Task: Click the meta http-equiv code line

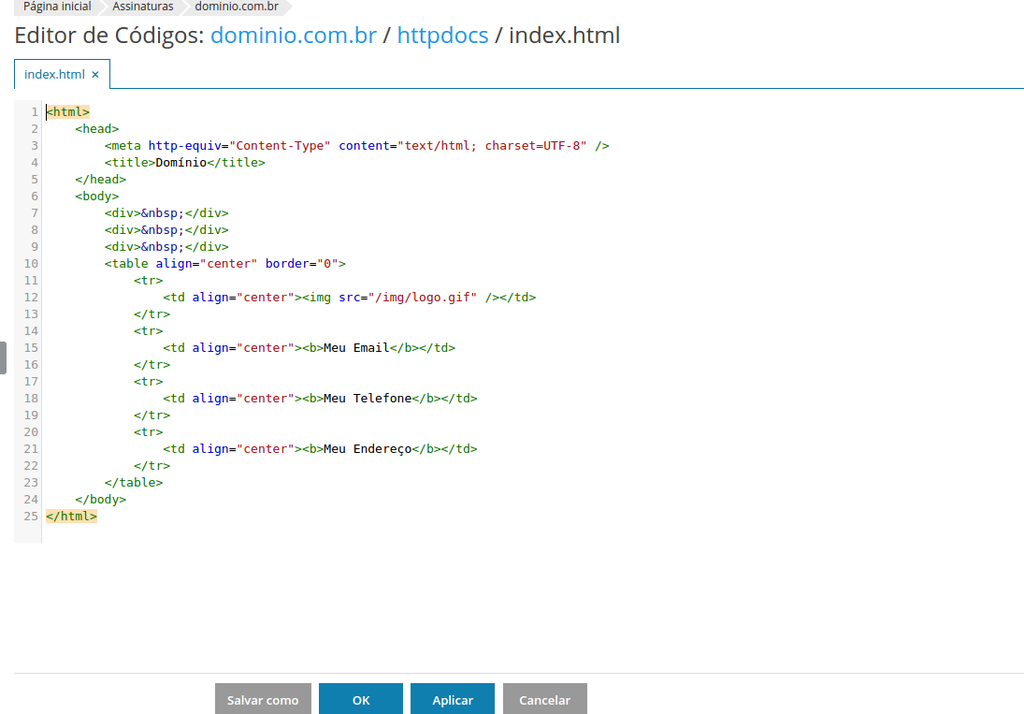Action: (x=356, y=145)
